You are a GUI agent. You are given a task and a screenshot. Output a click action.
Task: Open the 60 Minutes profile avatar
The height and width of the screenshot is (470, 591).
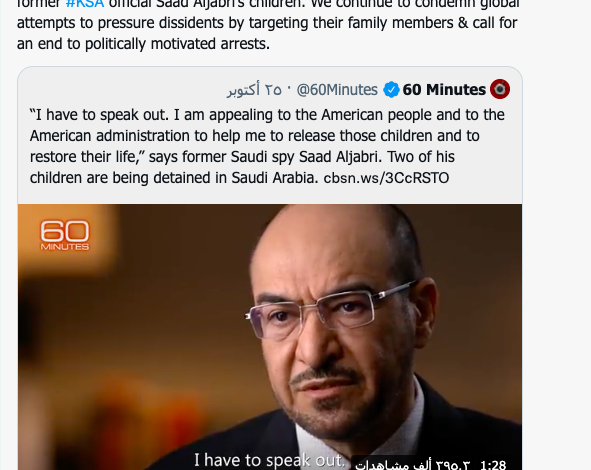click(500, 89)
